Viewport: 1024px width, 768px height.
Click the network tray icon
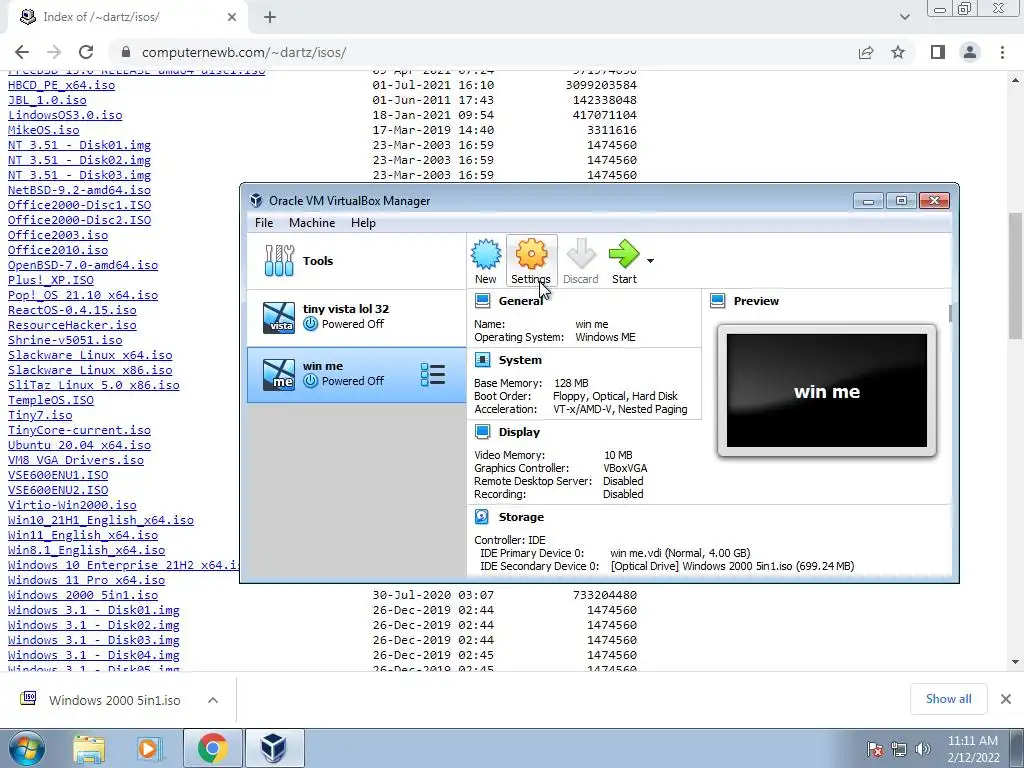[x=899, y=749]
